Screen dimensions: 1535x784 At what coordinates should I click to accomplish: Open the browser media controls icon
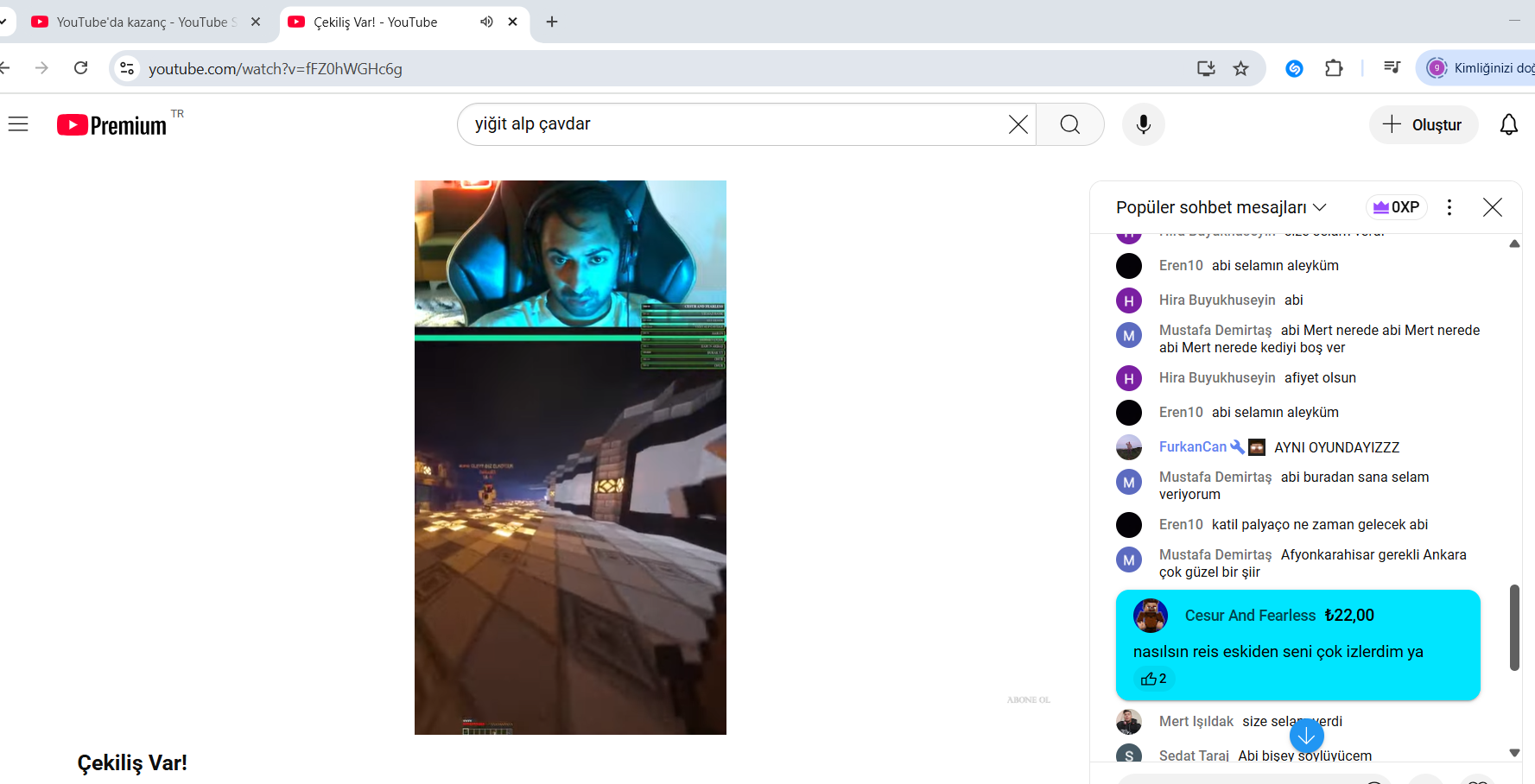(1392, 67)
